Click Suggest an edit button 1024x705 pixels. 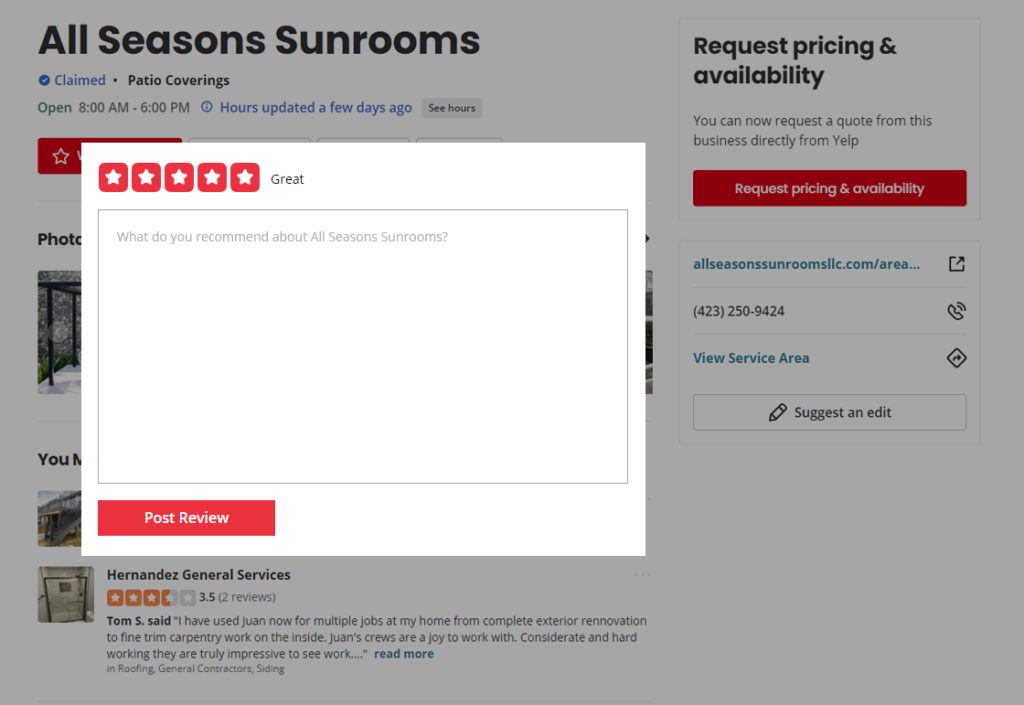tap(829, 413)
